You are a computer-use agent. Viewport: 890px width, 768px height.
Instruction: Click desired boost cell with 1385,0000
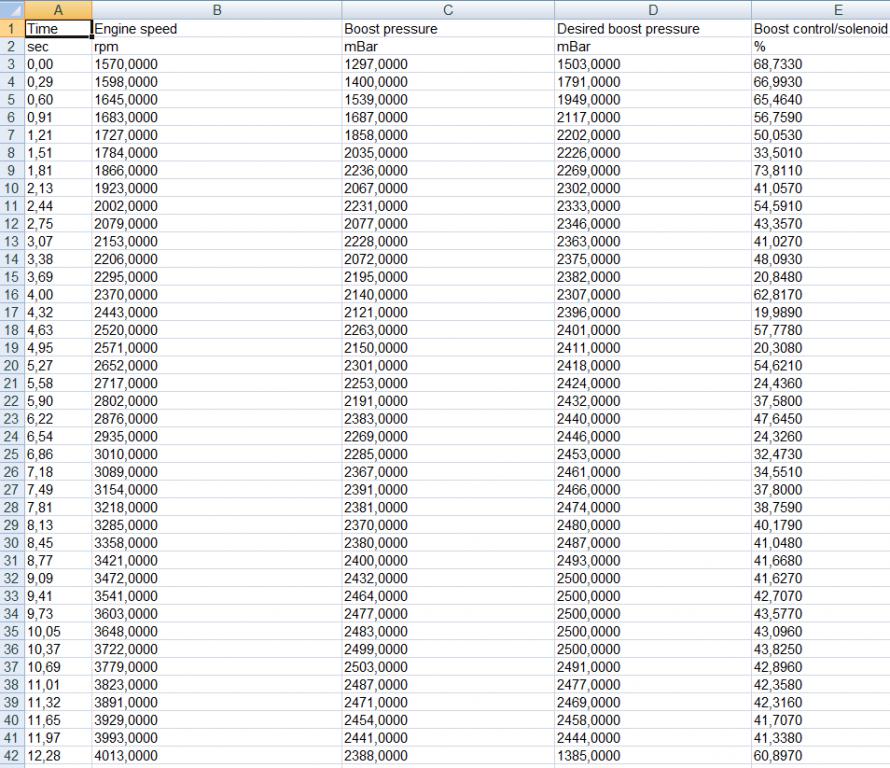(651, 756)
